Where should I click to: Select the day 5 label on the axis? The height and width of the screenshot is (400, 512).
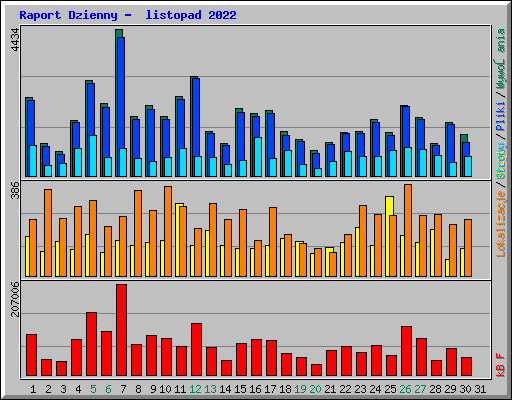pyautogui.click(x=93, y=389)
